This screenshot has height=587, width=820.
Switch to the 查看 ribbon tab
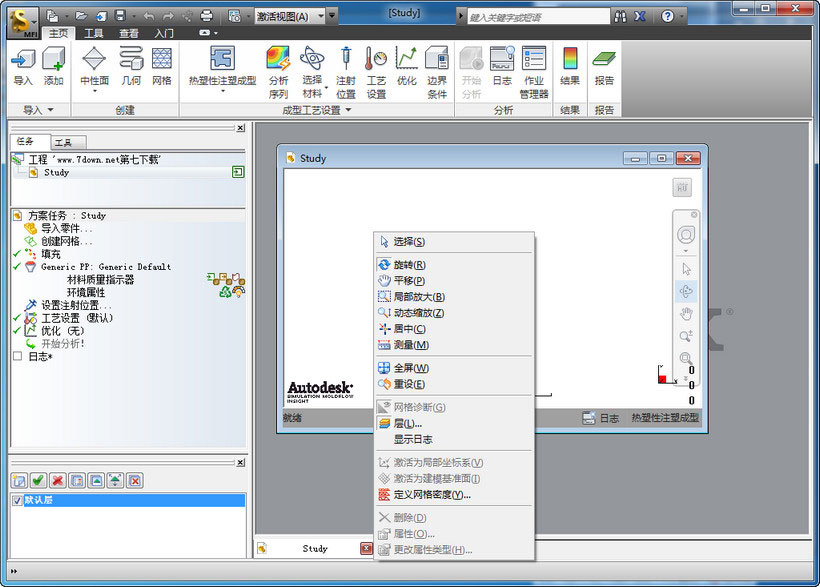pyautogui.click(x=129, y=33)
